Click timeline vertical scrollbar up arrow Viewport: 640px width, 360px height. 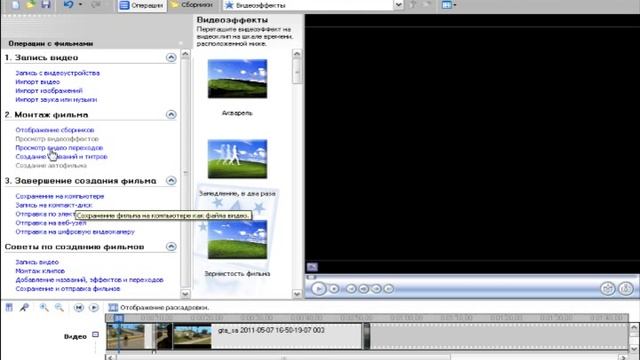[x=633, y=327]
